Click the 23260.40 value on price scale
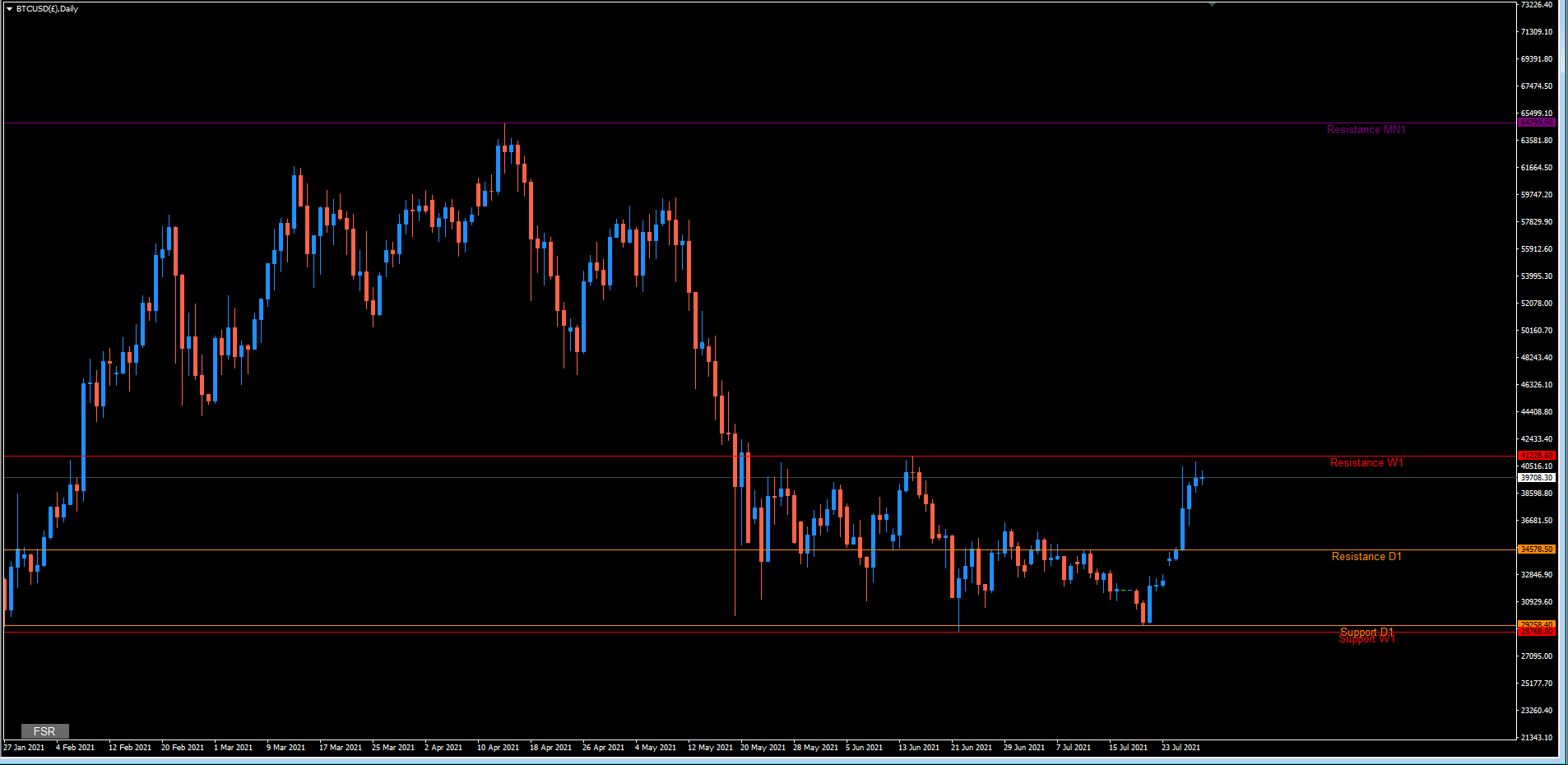1568x765 pixels. (x=1537, y=711)
